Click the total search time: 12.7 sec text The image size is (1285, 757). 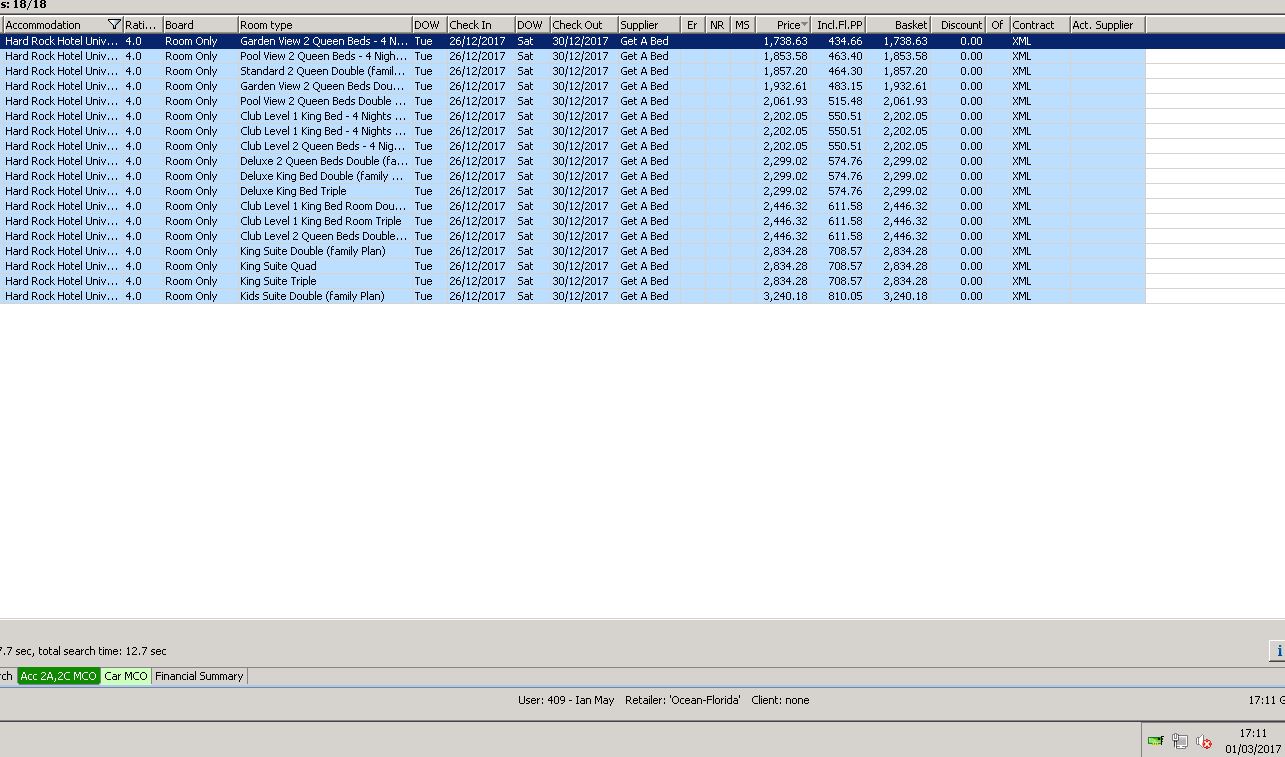click(103, 651)
